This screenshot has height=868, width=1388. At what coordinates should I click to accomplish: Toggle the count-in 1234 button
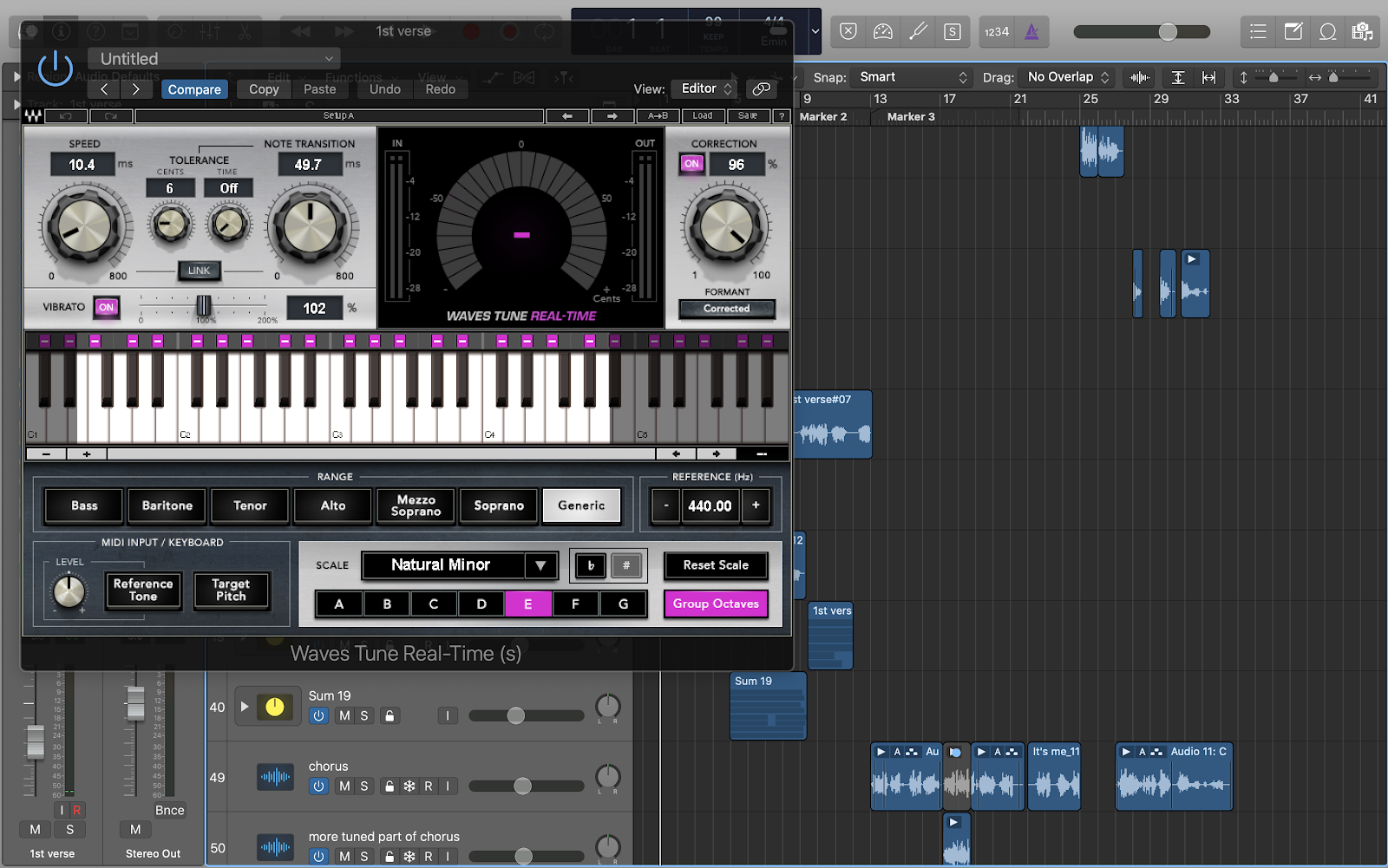point(997,31)
